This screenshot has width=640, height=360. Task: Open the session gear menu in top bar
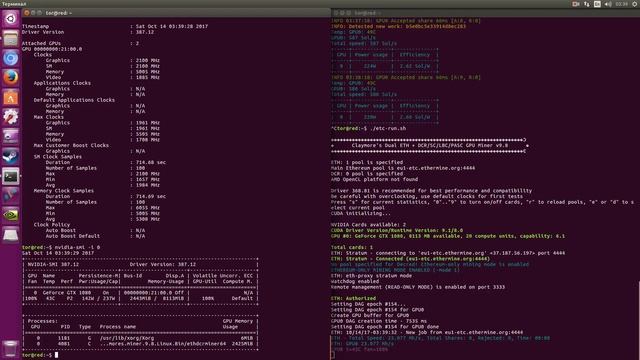pyautogui.click(x=635, y=4)
